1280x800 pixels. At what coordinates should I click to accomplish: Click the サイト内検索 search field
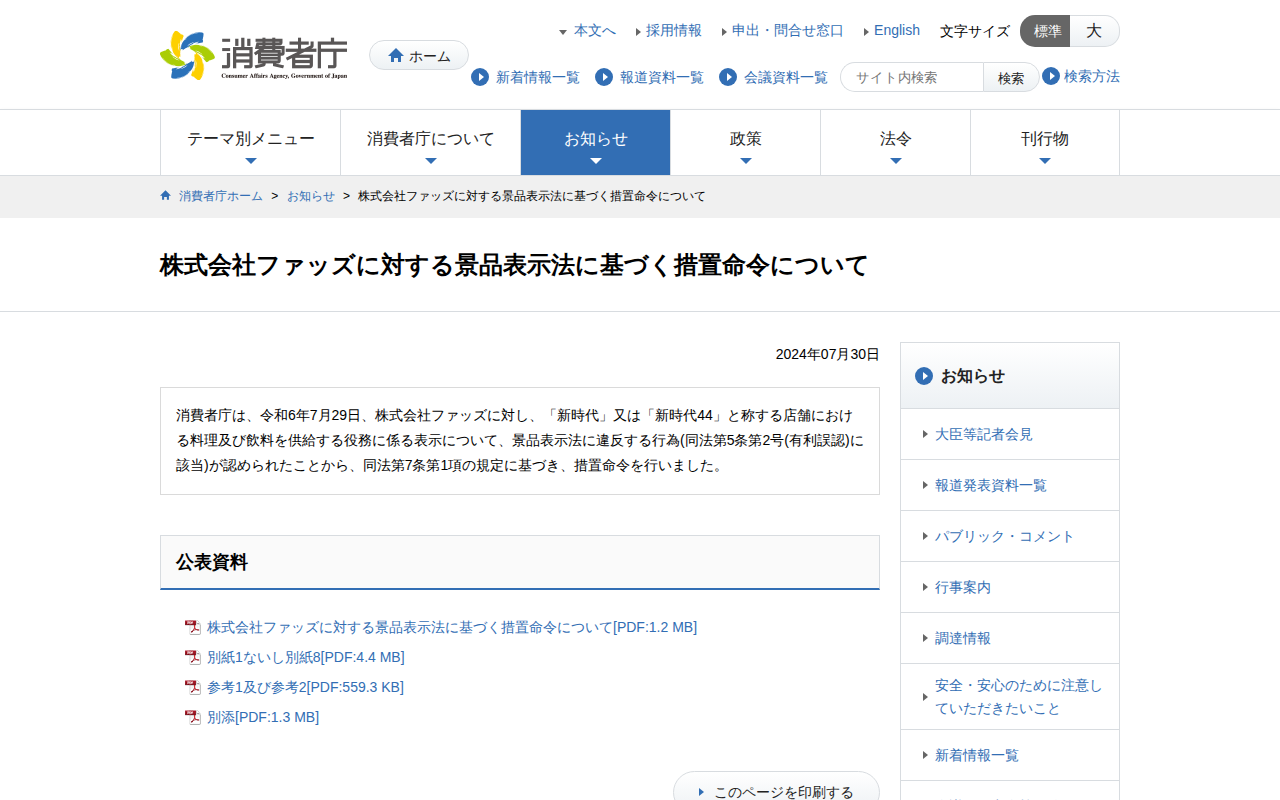click(914, 77)
